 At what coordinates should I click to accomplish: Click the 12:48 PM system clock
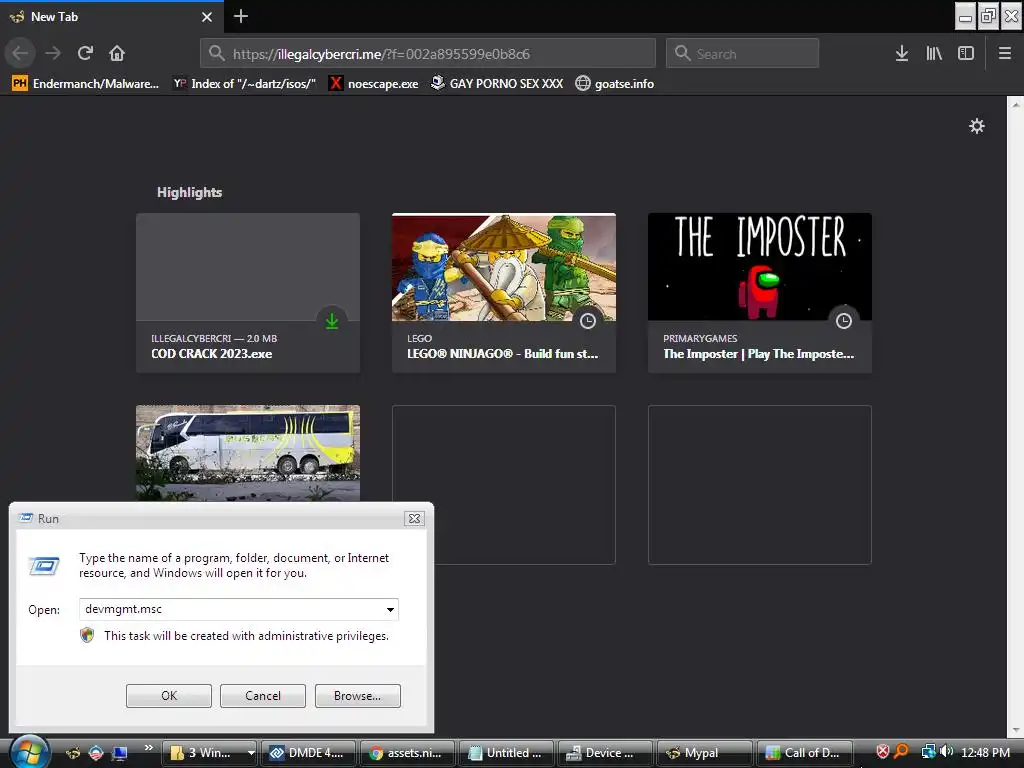[985, 752]
